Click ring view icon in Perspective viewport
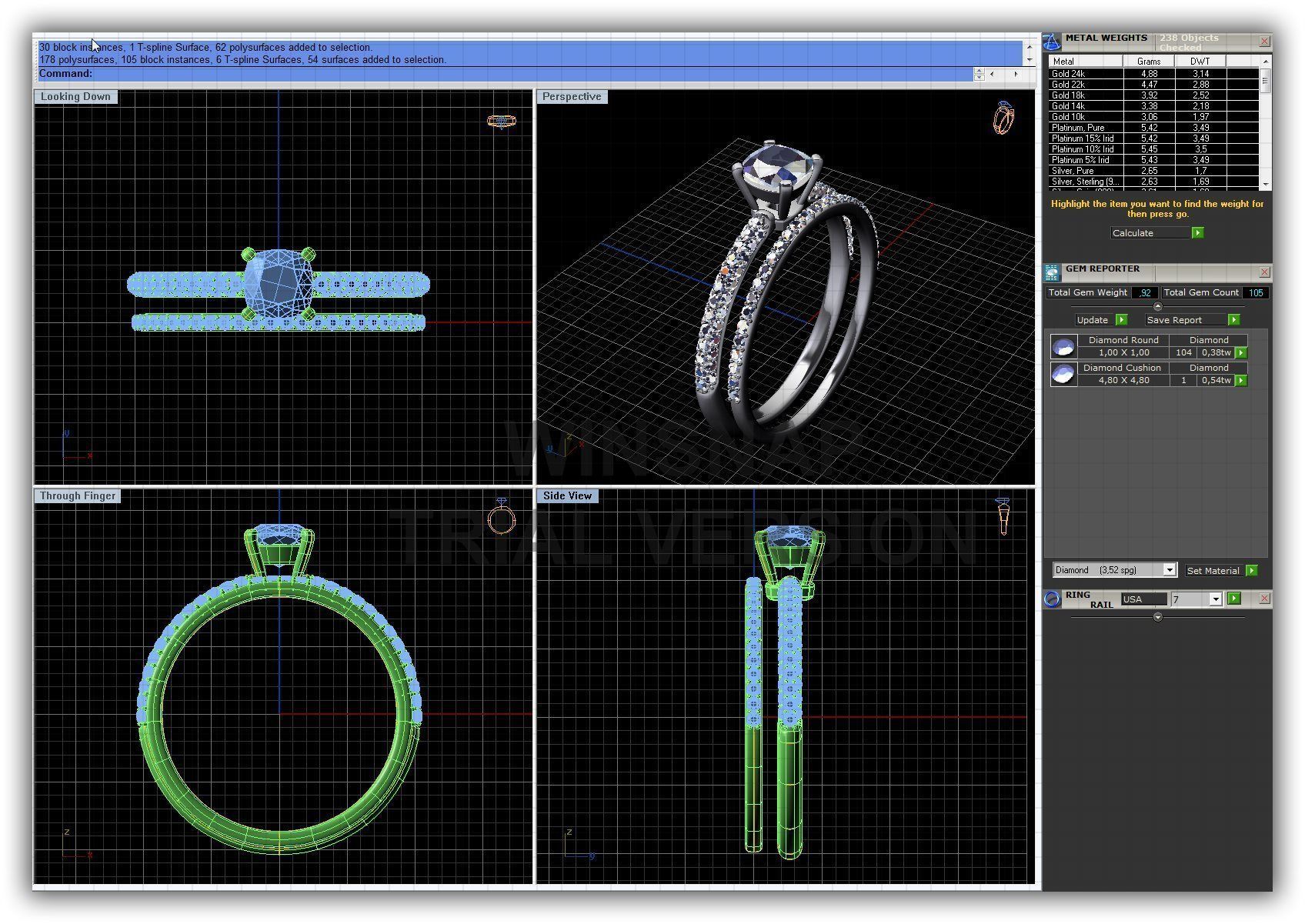Screen dimensions: 1305x924 pos(1003,117)
